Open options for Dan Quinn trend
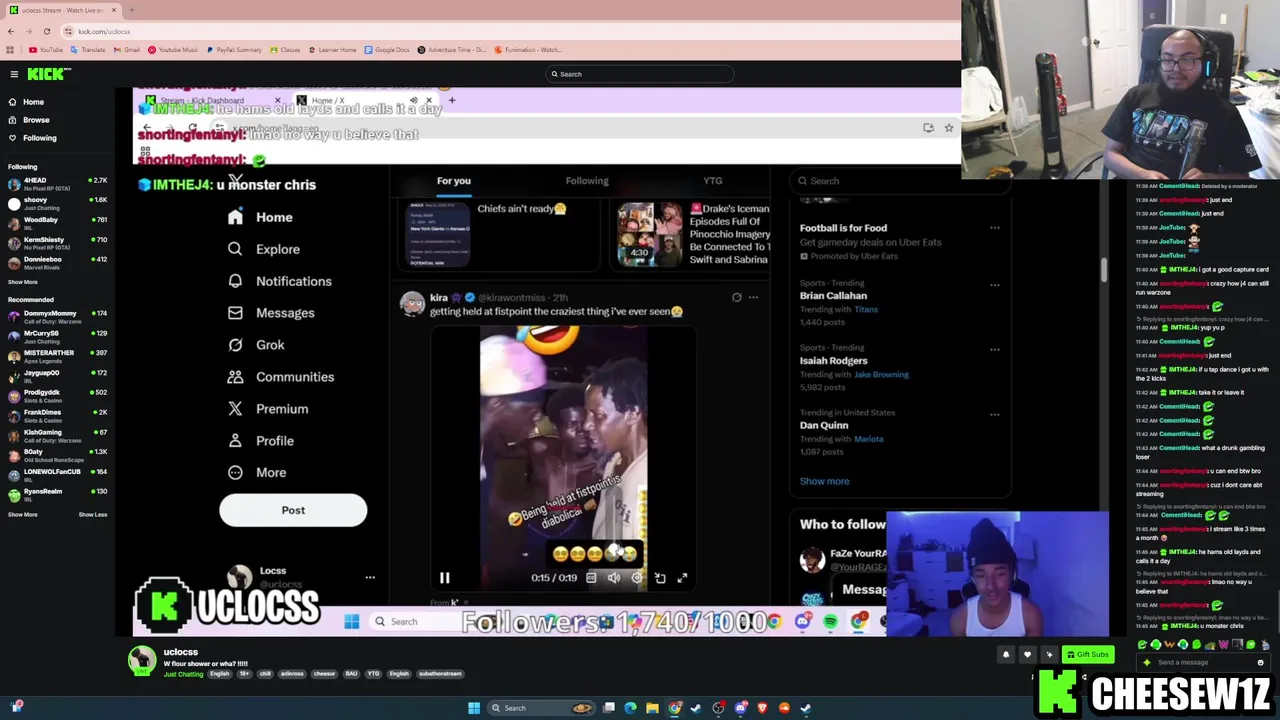 click(994, 414)
